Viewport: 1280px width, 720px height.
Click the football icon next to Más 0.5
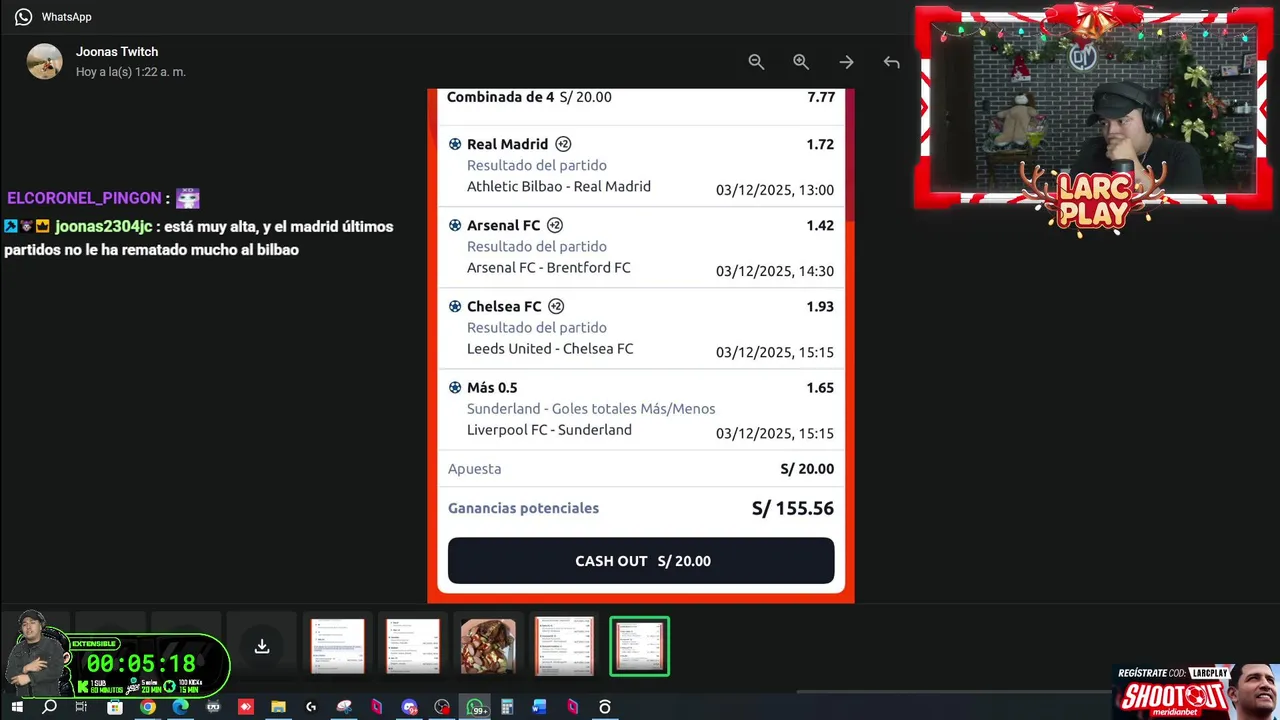[x=455, y=387]
